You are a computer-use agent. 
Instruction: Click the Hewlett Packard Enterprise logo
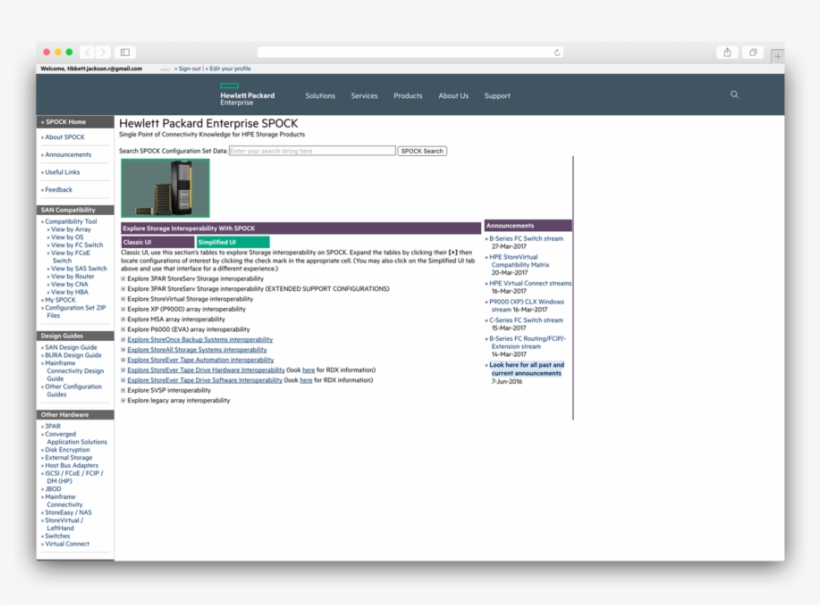[247, 95]
